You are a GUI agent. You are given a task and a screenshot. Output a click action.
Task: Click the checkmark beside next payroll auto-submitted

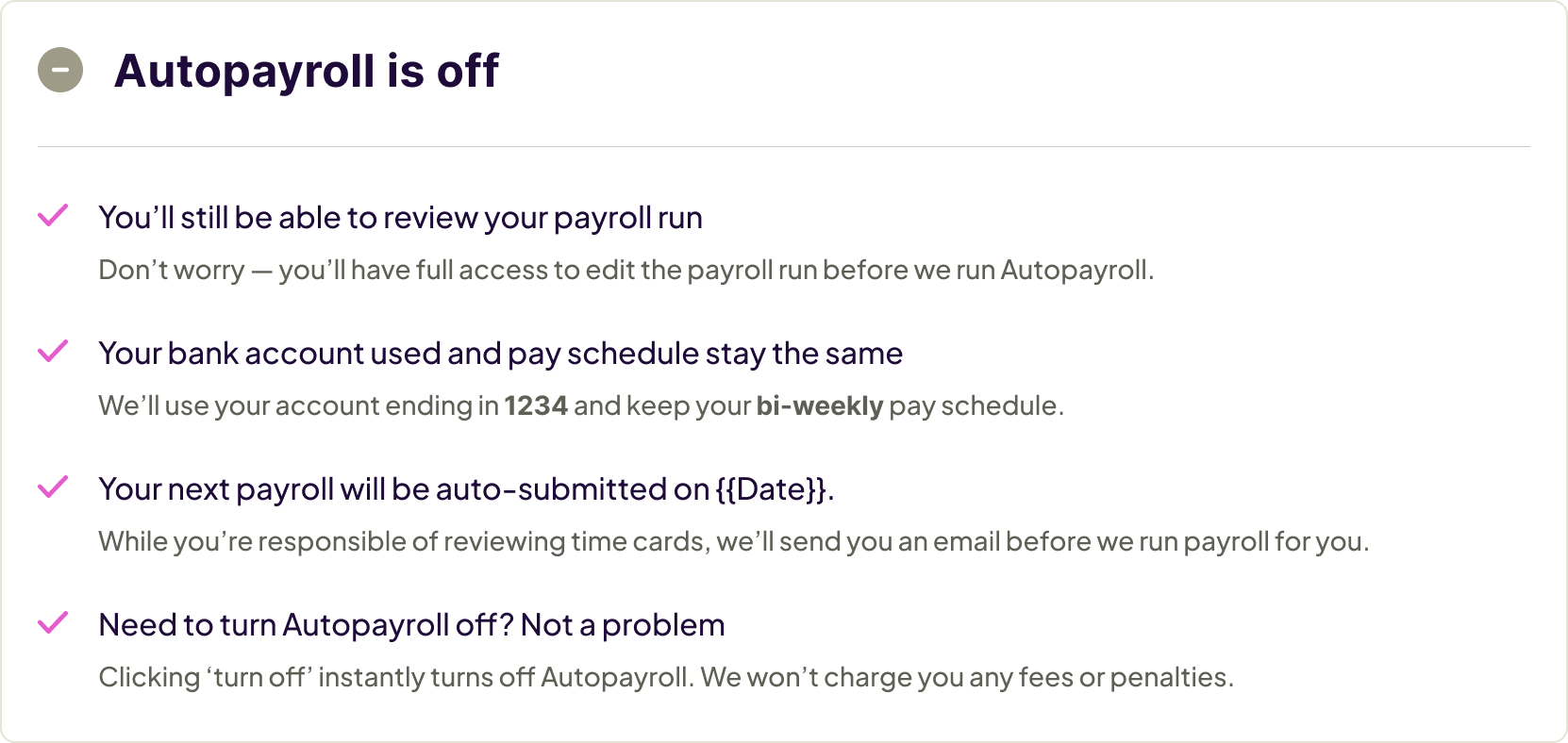[53, 487]
